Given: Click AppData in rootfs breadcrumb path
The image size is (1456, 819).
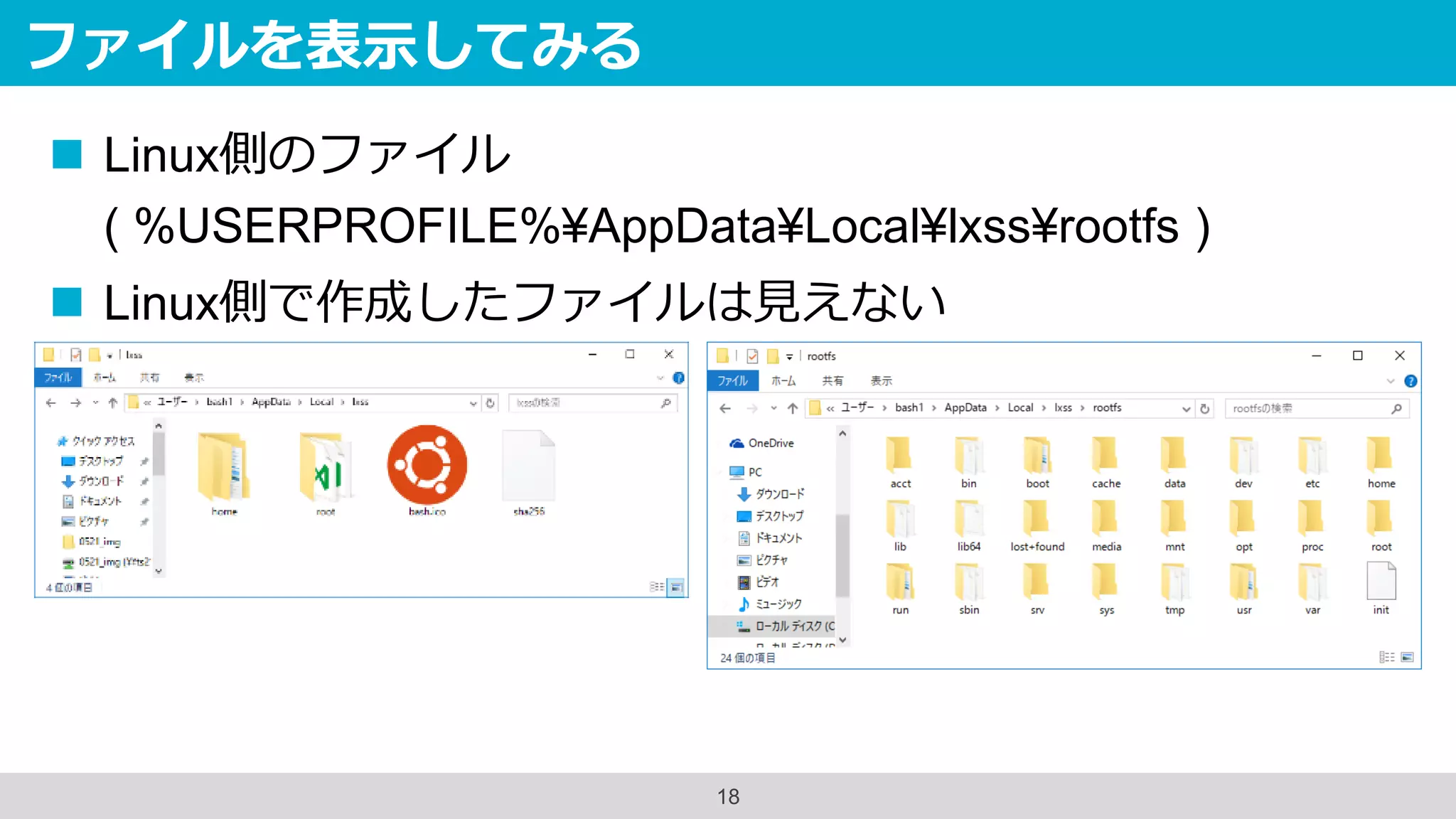Looking at the screenshot, I should pos(965,408).
